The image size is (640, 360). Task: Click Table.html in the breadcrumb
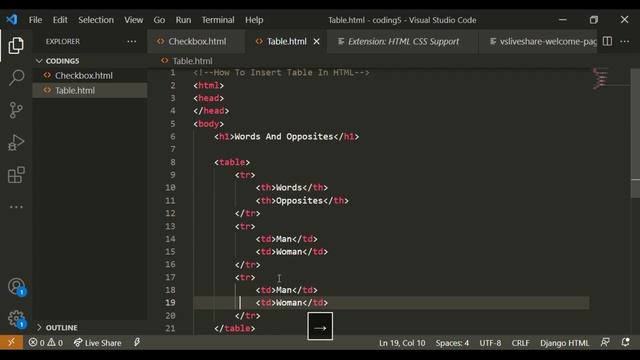pyautogui.click(x=192, y=61)
